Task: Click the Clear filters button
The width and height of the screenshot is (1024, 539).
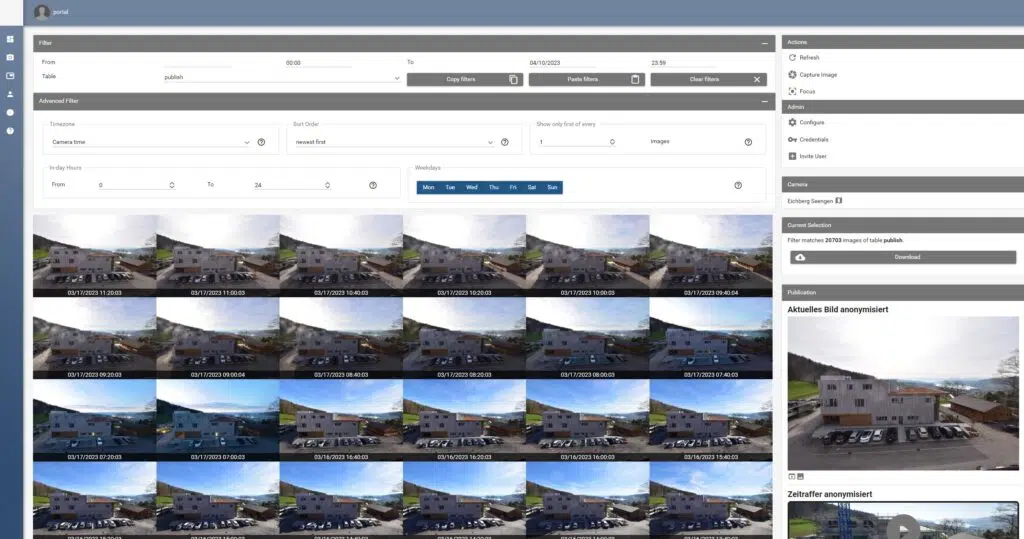Action: [x=708, y=79]
